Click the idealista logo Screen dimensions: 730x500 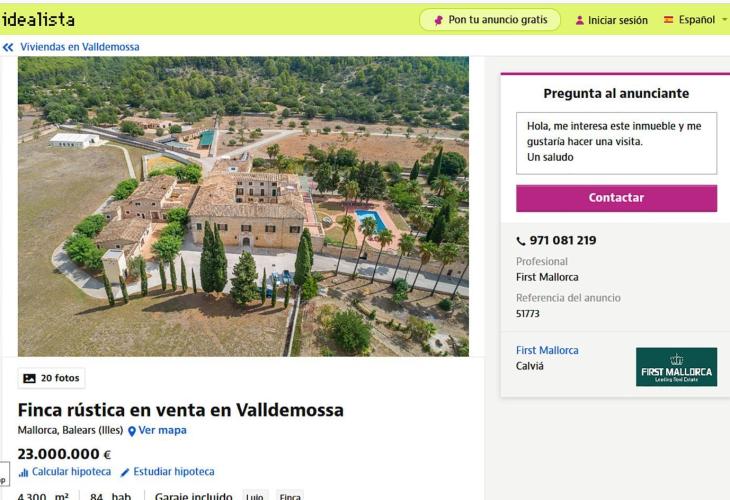pos(38,20)
